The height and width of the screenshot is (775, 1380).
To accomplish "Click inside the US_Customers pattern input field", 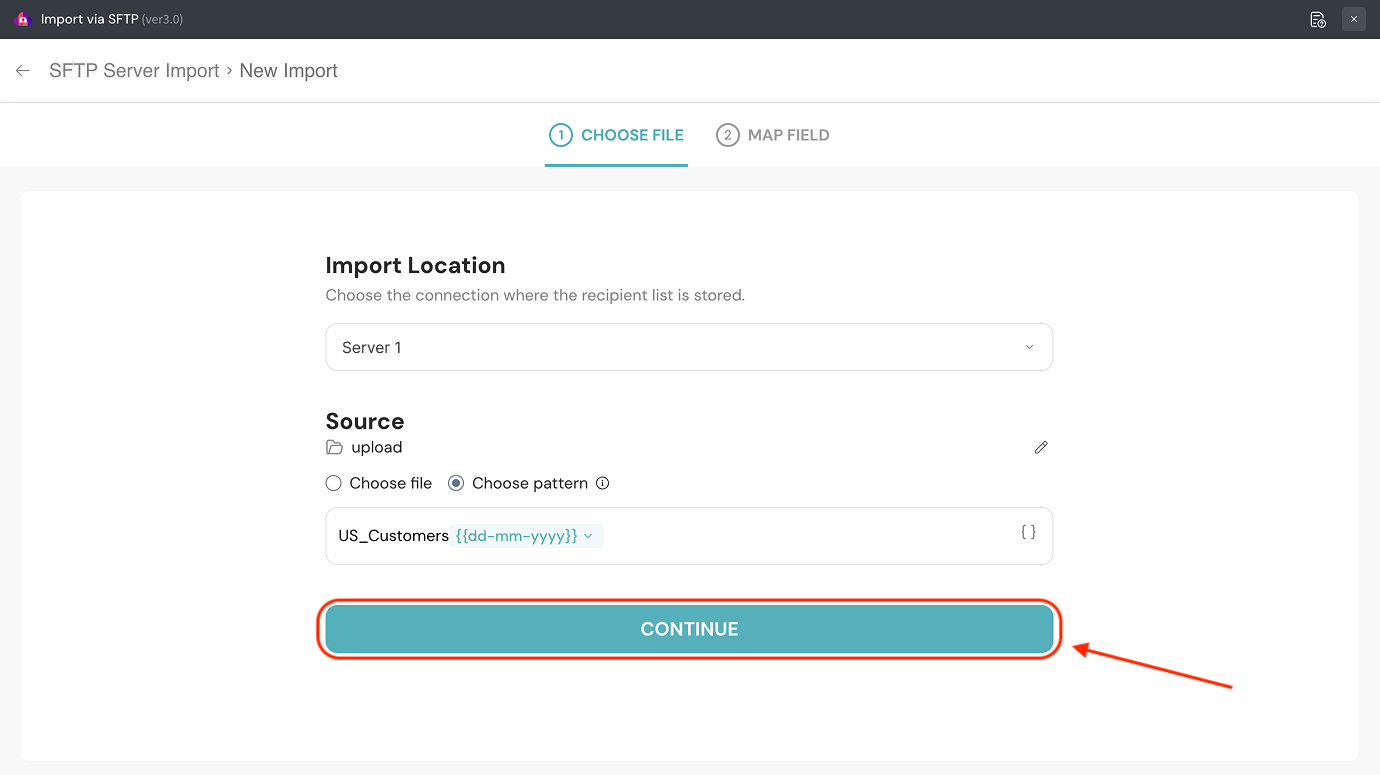I will pos(800,536).
